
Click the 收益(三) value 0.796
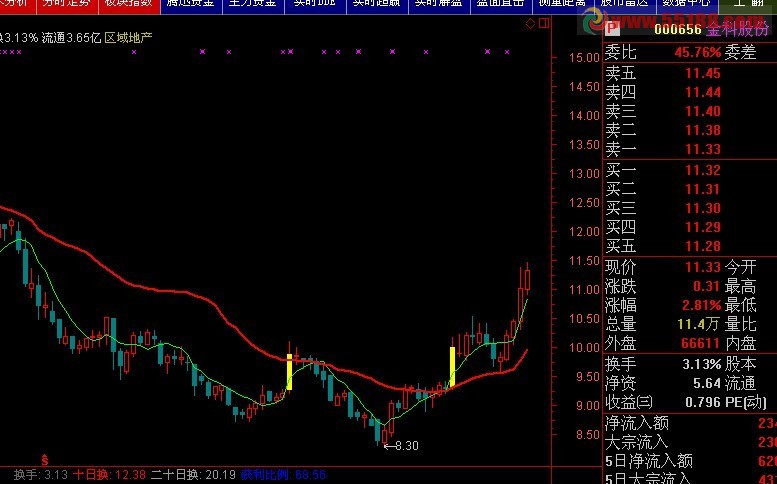coord(703,402)
